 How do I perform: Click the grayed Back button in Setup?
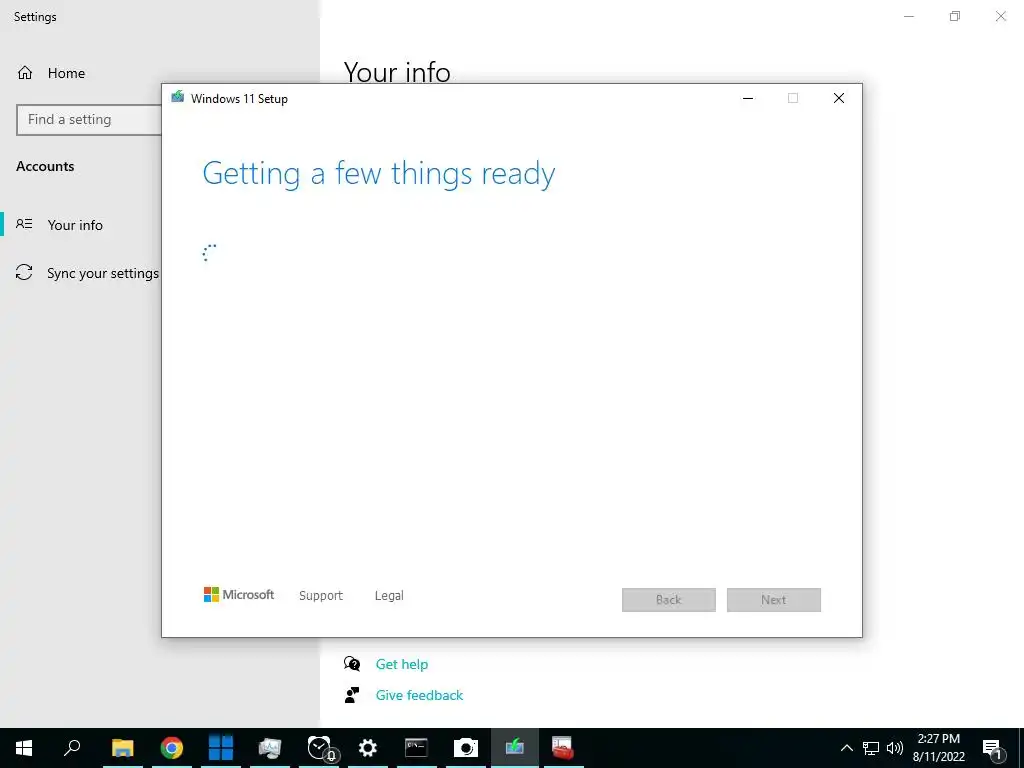click(669, 600)
